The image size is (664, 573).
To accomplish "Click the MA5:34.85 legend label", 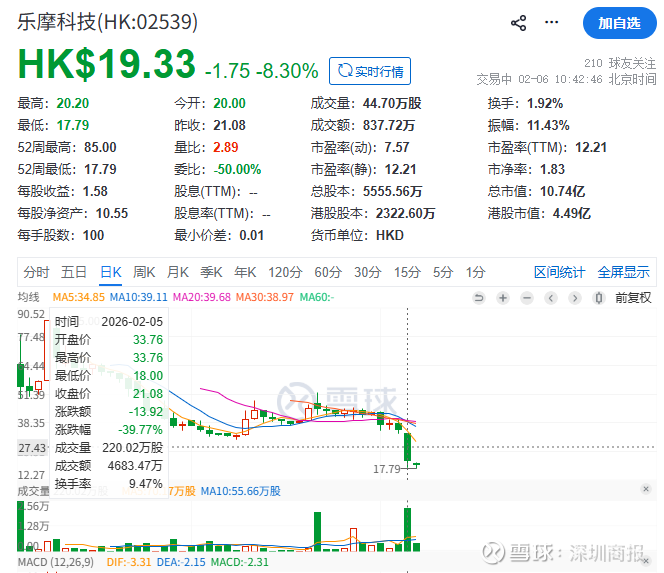I will 78,297.
